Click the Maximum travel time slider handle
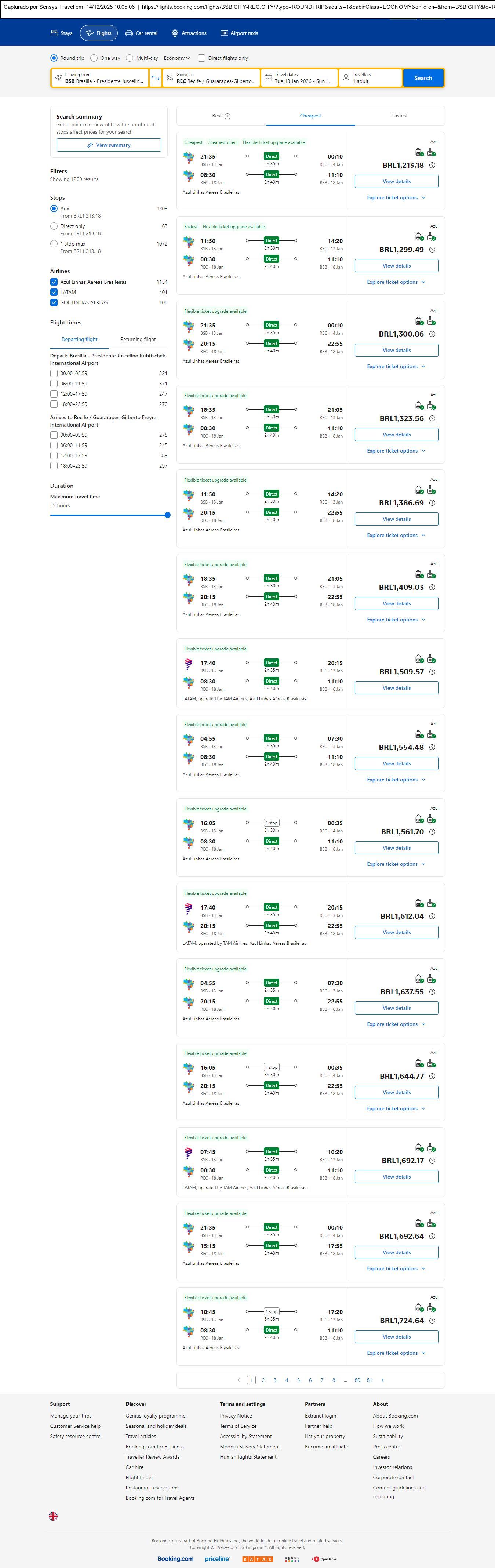 point(167,515)
